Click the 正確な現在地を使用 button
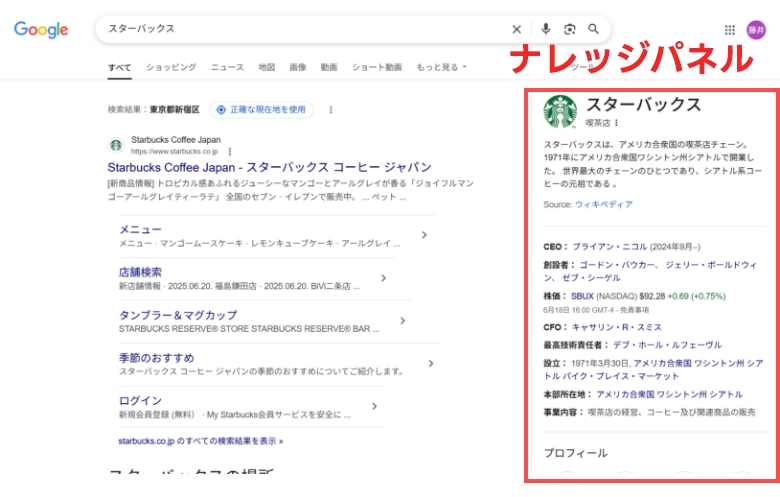This screenshot has height=497, width=780. [x=262, y=109]
